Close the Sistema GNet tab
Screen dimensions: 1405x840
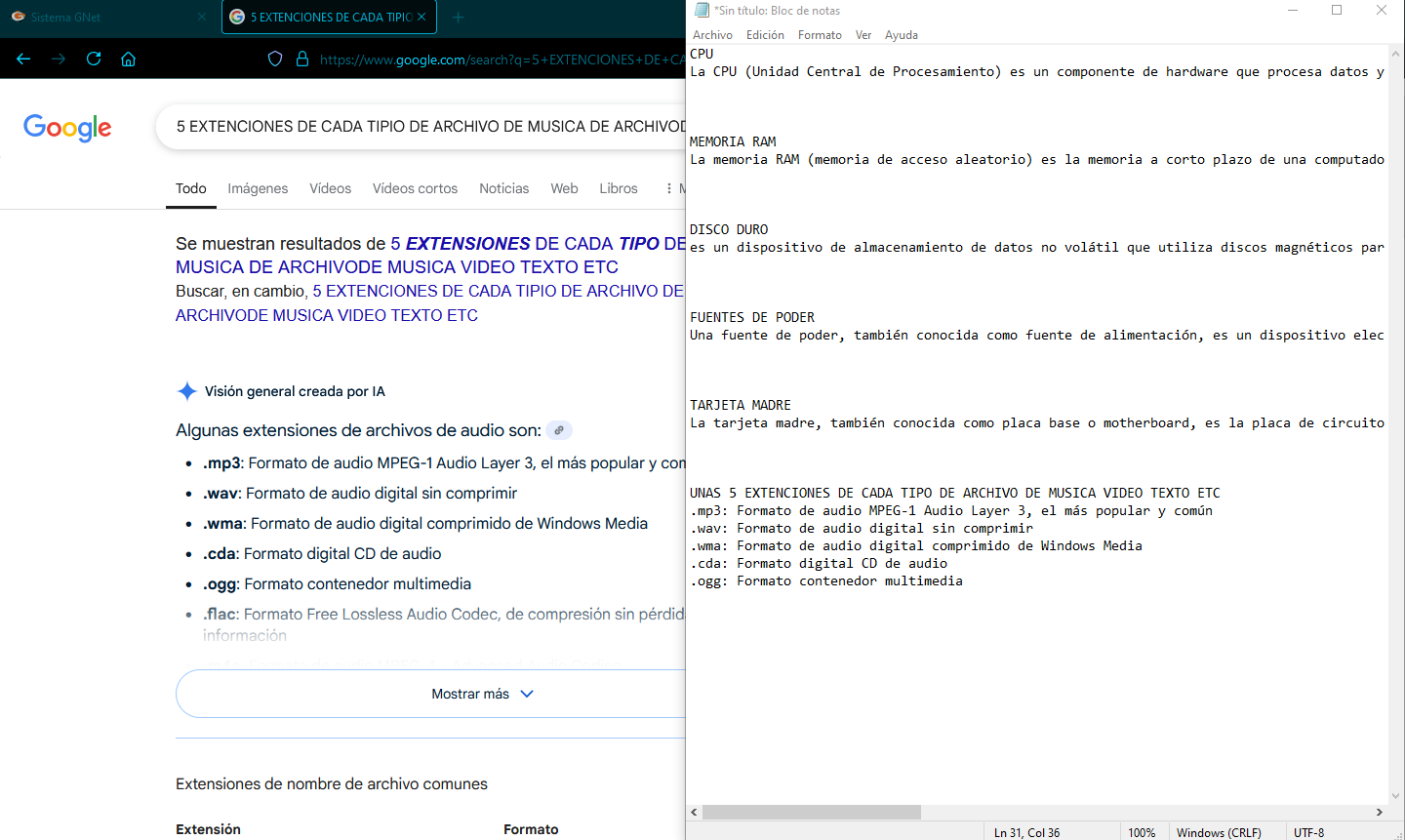pos(202,17)
